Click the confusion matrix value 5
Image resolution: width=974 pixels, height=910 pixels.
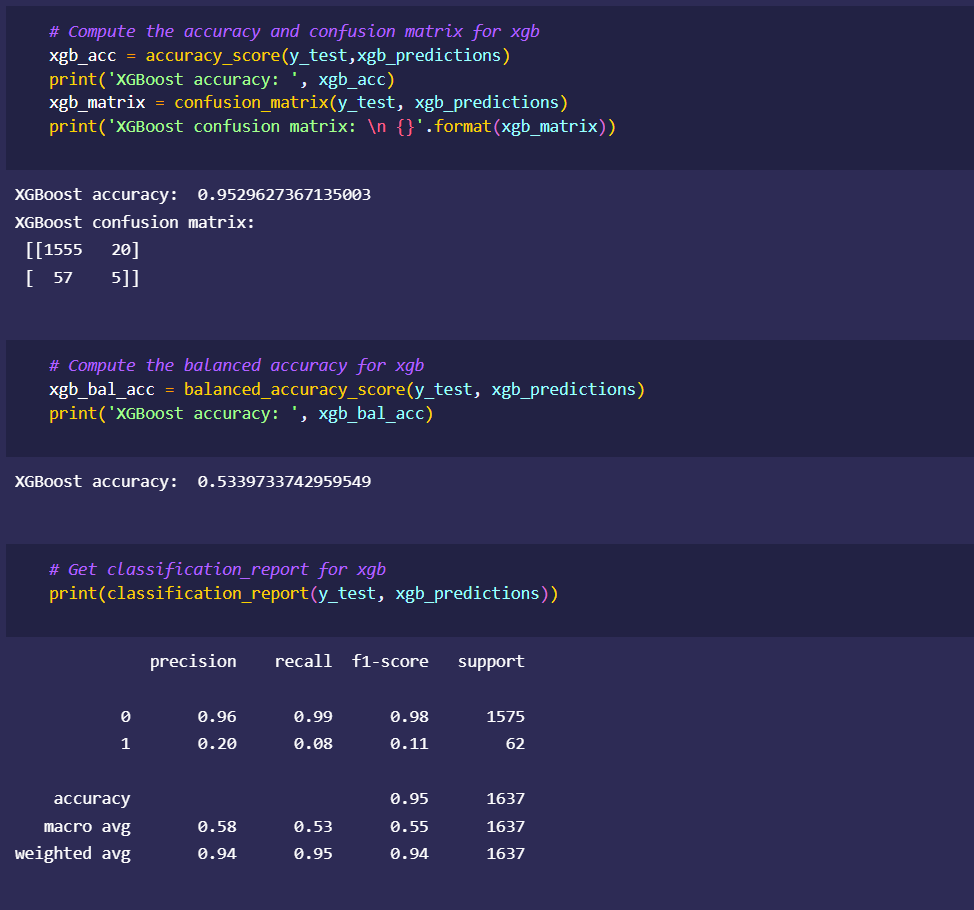(116, 278)
